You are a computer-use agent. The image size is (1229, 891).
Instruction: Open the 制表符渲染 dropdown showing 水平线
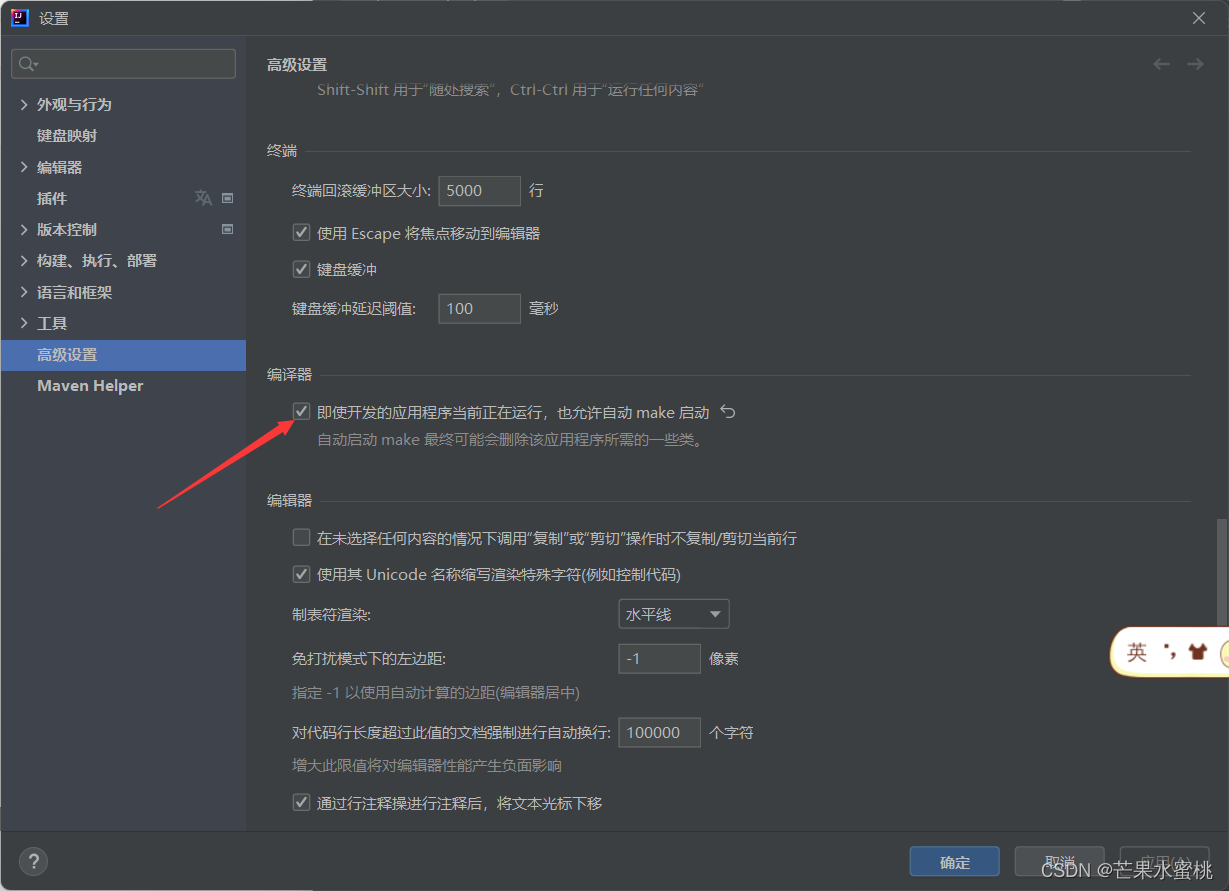point(673,613)
